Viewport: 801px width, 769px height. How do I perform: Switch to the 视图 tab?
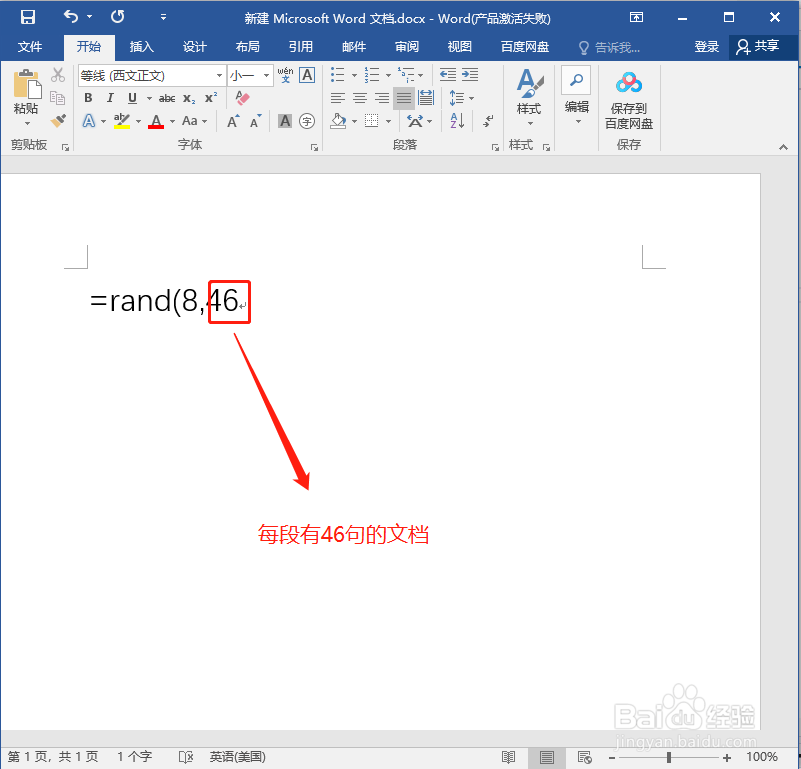[x=460, y=47]
